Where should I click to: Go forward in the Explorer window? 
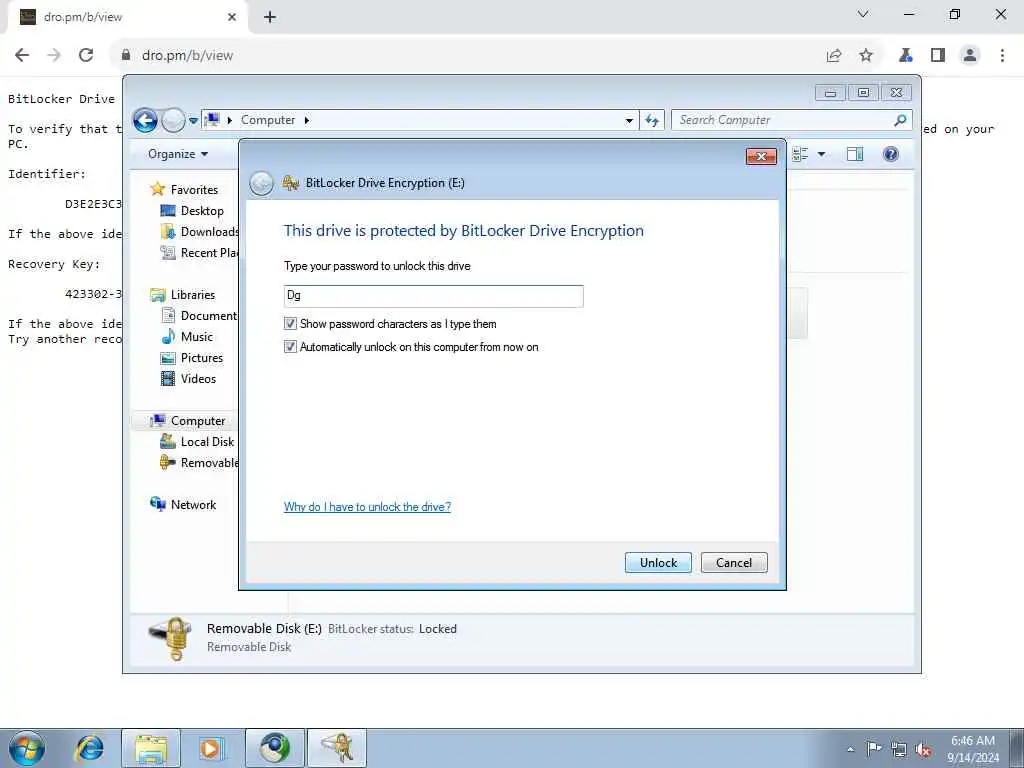tap(173, 120)
